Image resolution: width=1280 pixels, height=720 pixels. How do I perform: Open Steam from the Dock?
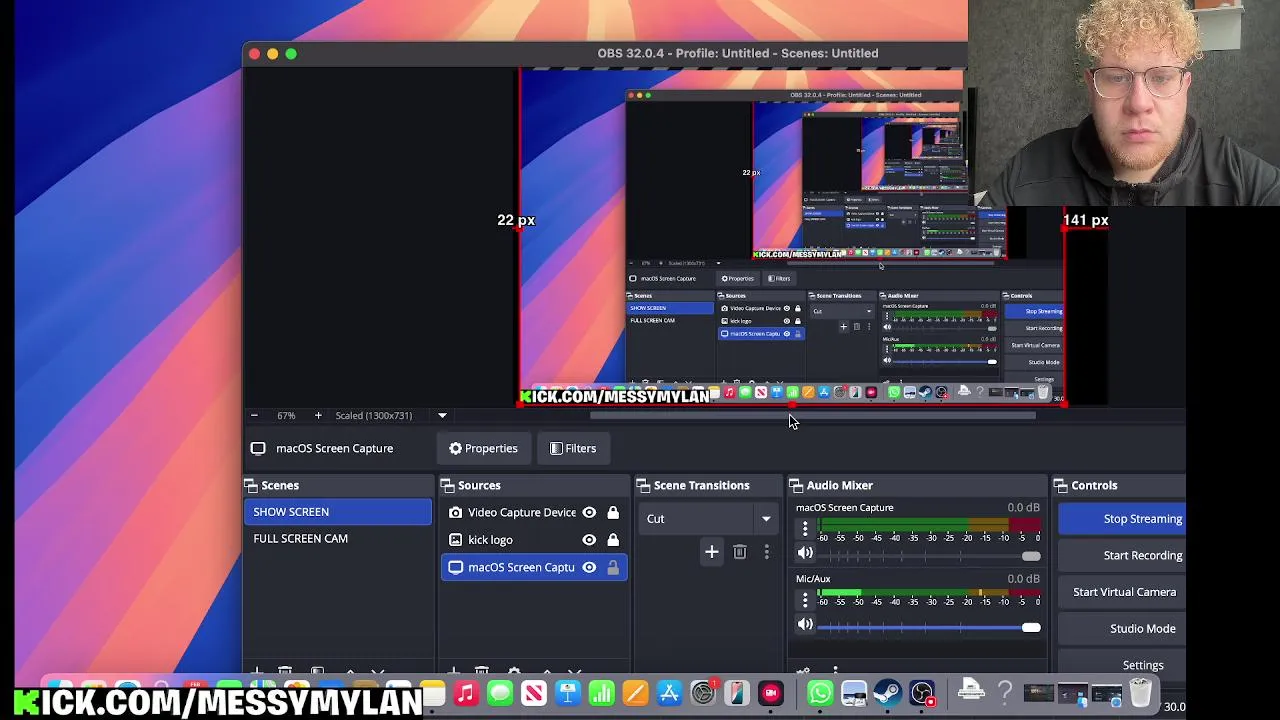click(x=888, y=693)
